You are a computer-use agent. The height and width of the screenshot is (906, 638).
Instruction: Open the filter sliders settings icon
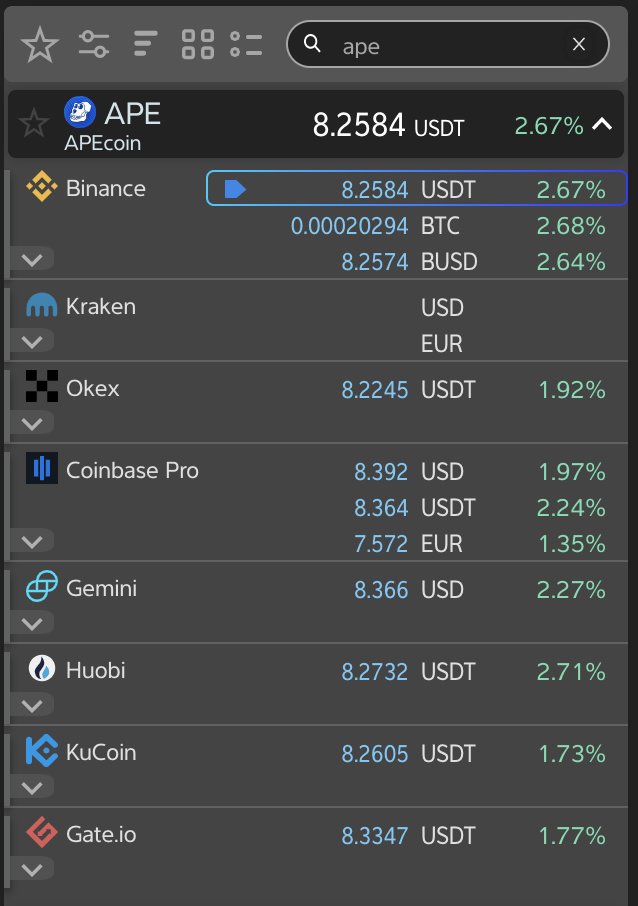[94, 44]
